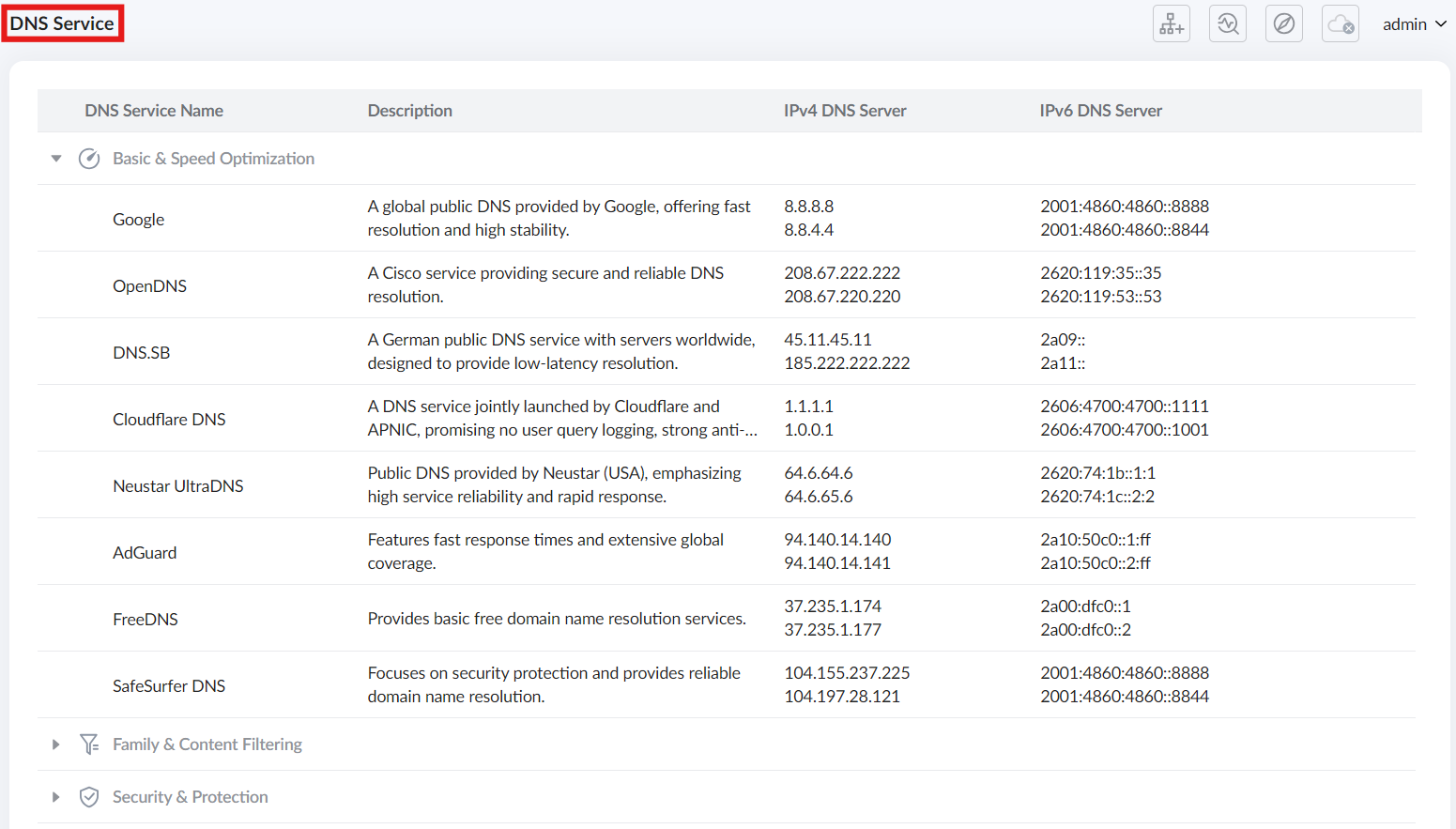Viewport: 1456px width, 829px height.
Task: Click the 104.197.28.121 IPv4 address
Action: tap(842, 697)
